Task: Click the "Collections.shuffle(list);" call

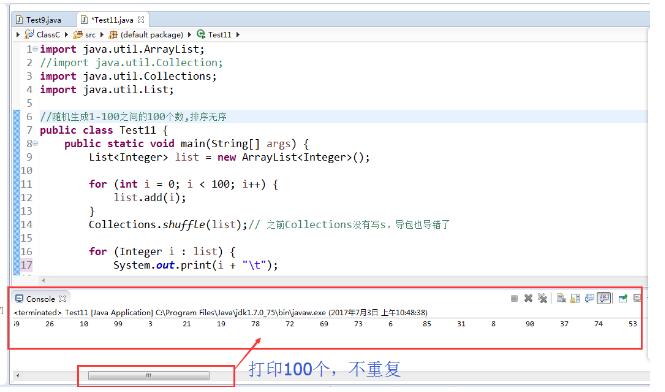Action: pyautogui.click(x=168, y=224)
